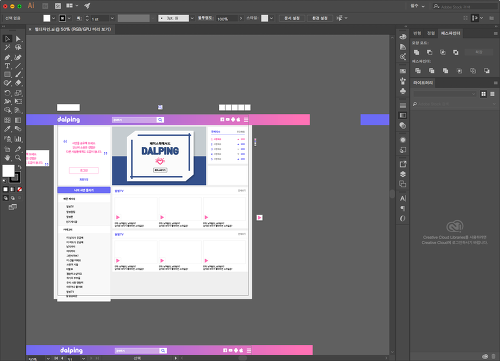The width and height of the screenshot is (500, 361).
Task: Swap fill and stroke colors
Action: click(x=19, y=167)
